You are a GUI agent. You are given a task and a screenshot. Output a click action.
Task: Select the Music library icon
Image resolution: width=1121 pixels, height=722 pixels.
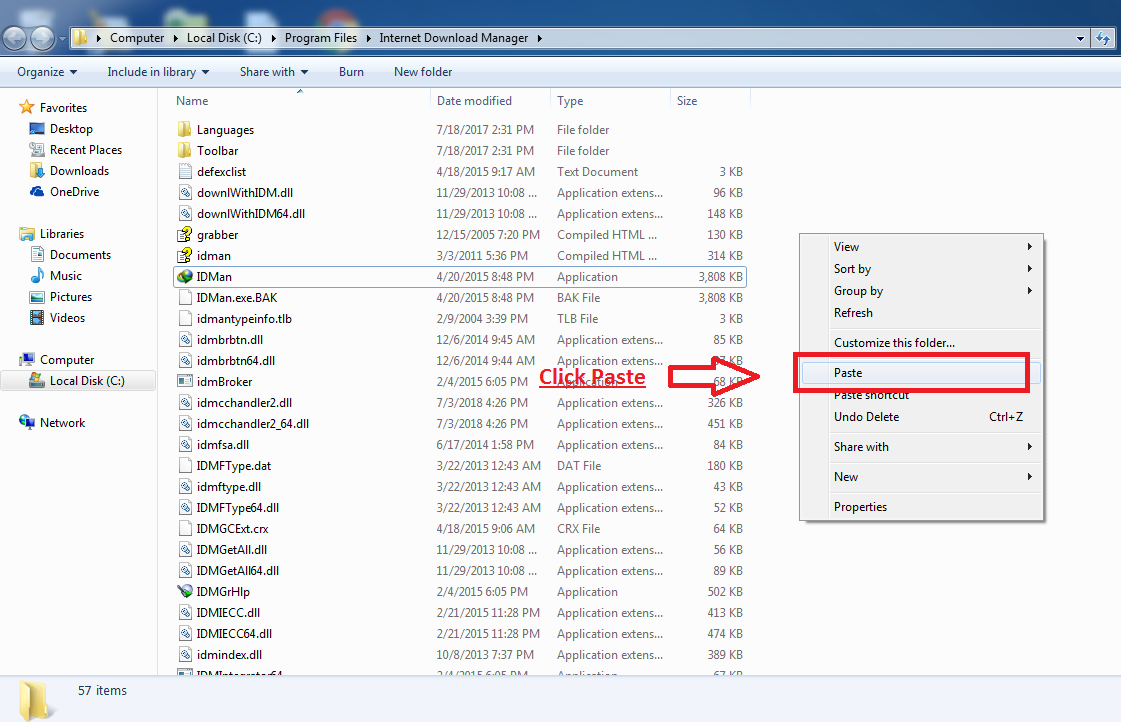pos(36,276)
